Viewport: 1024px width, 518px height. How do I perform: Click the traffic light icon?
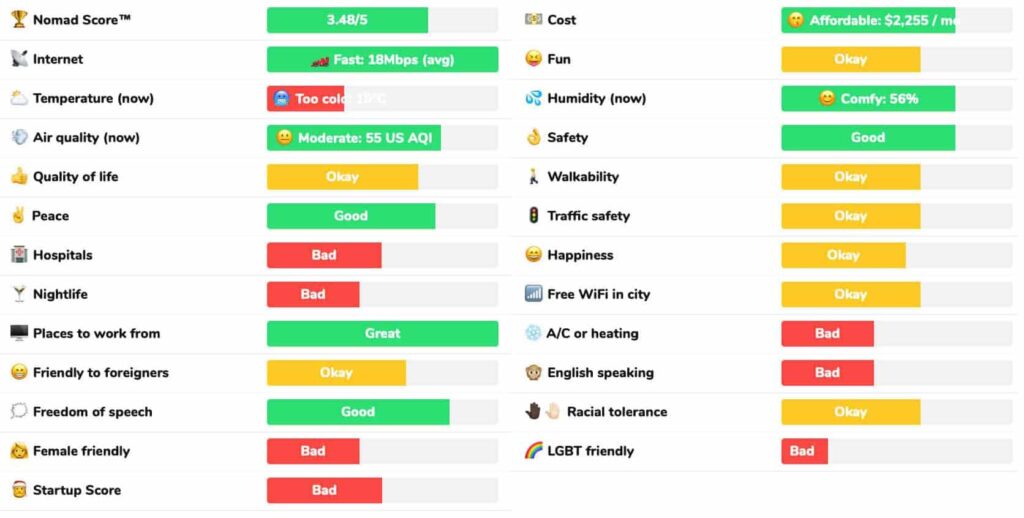click(x=533, y=216)
